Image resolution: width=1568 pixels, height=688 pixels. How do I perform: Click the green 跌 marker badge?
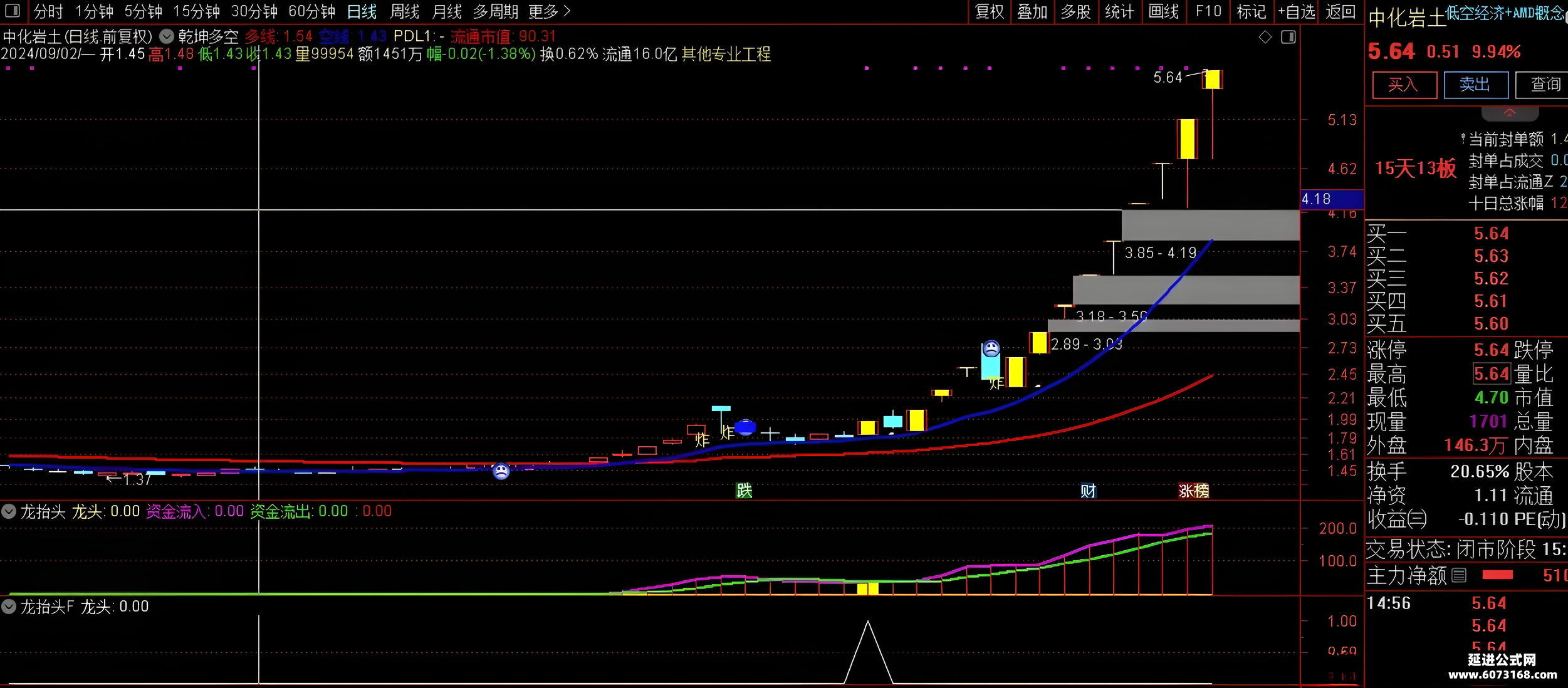pos(744,491)
